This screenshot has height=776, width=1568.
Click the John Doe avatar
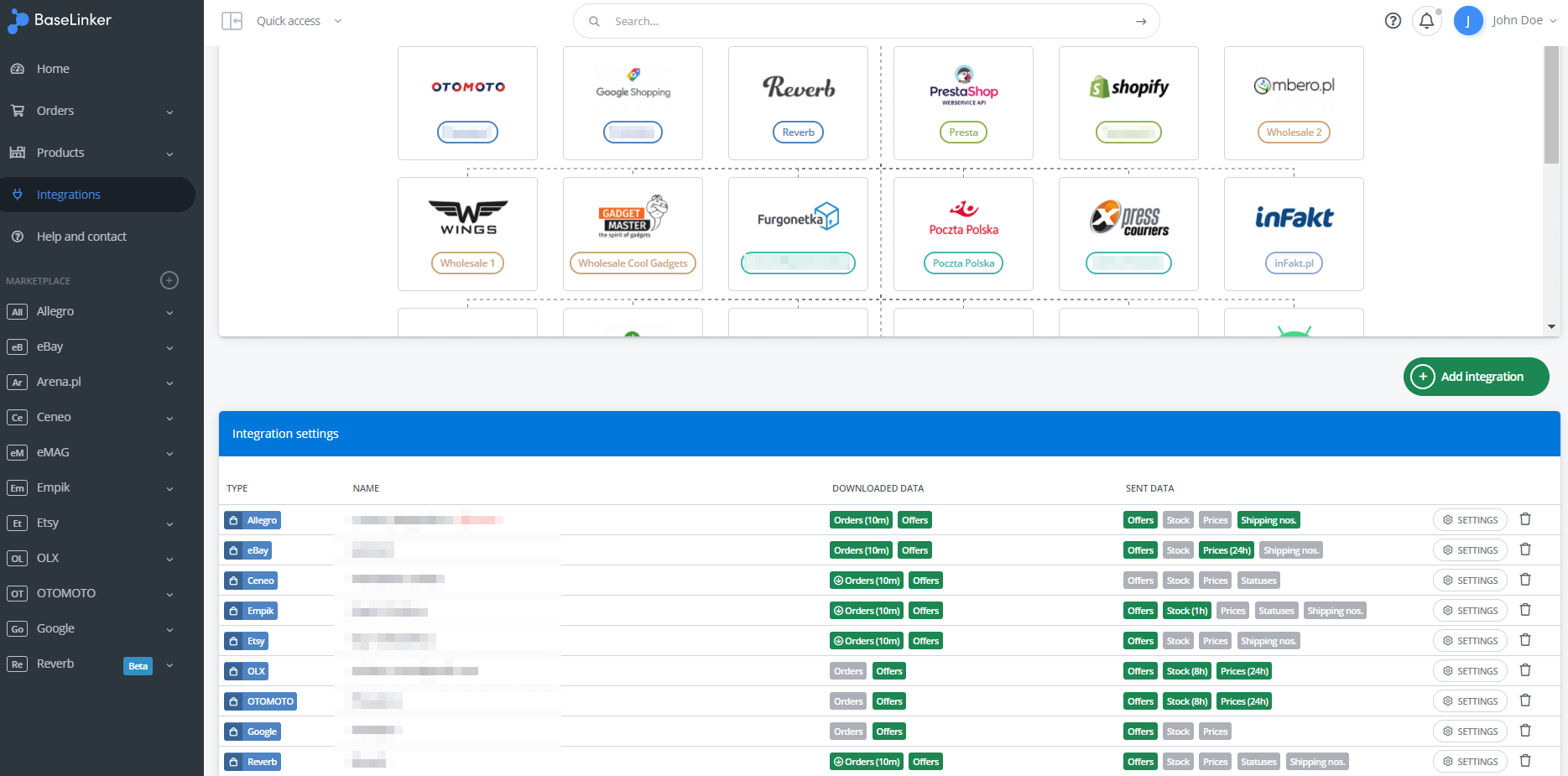[x=1467, y=21]
